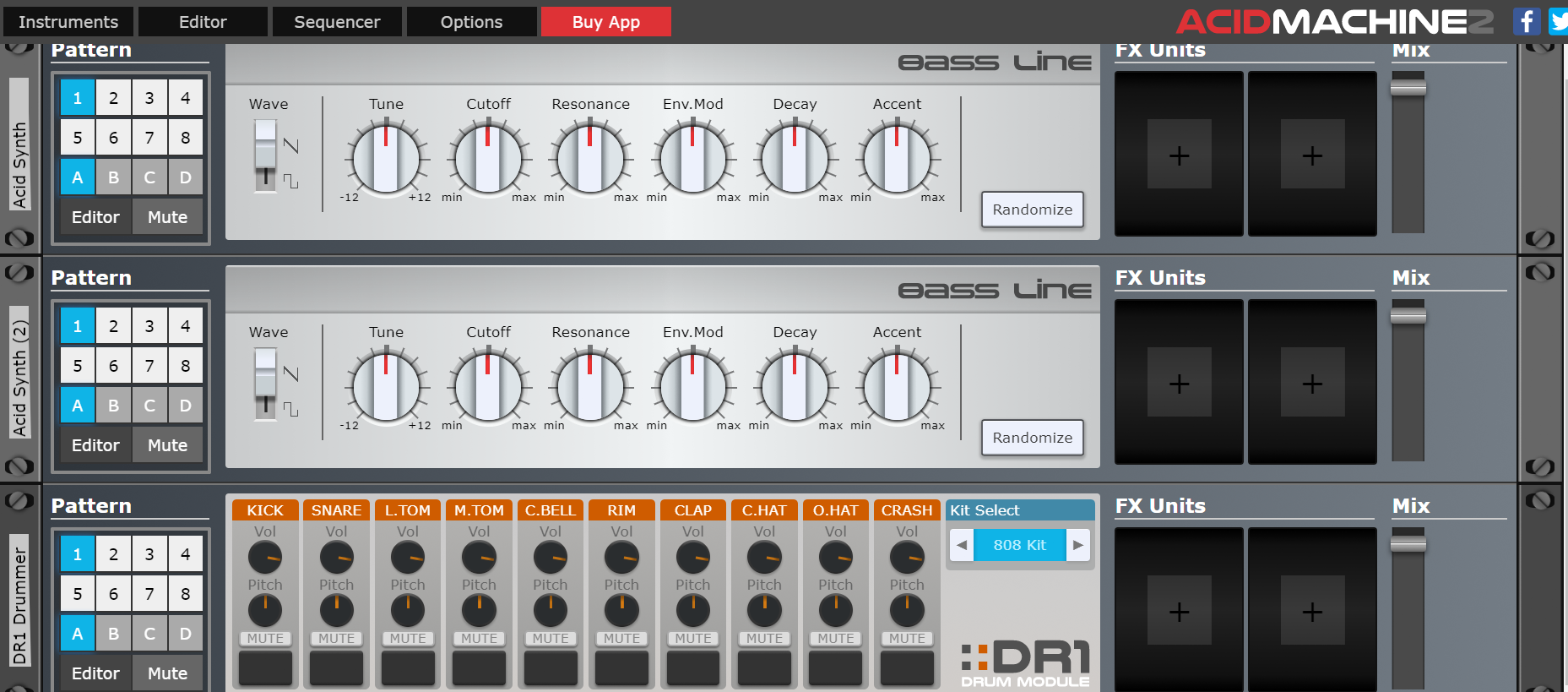Viewport: 1568px width, 692px height.
Task: Open the Options tab
Action: [471, 22]
